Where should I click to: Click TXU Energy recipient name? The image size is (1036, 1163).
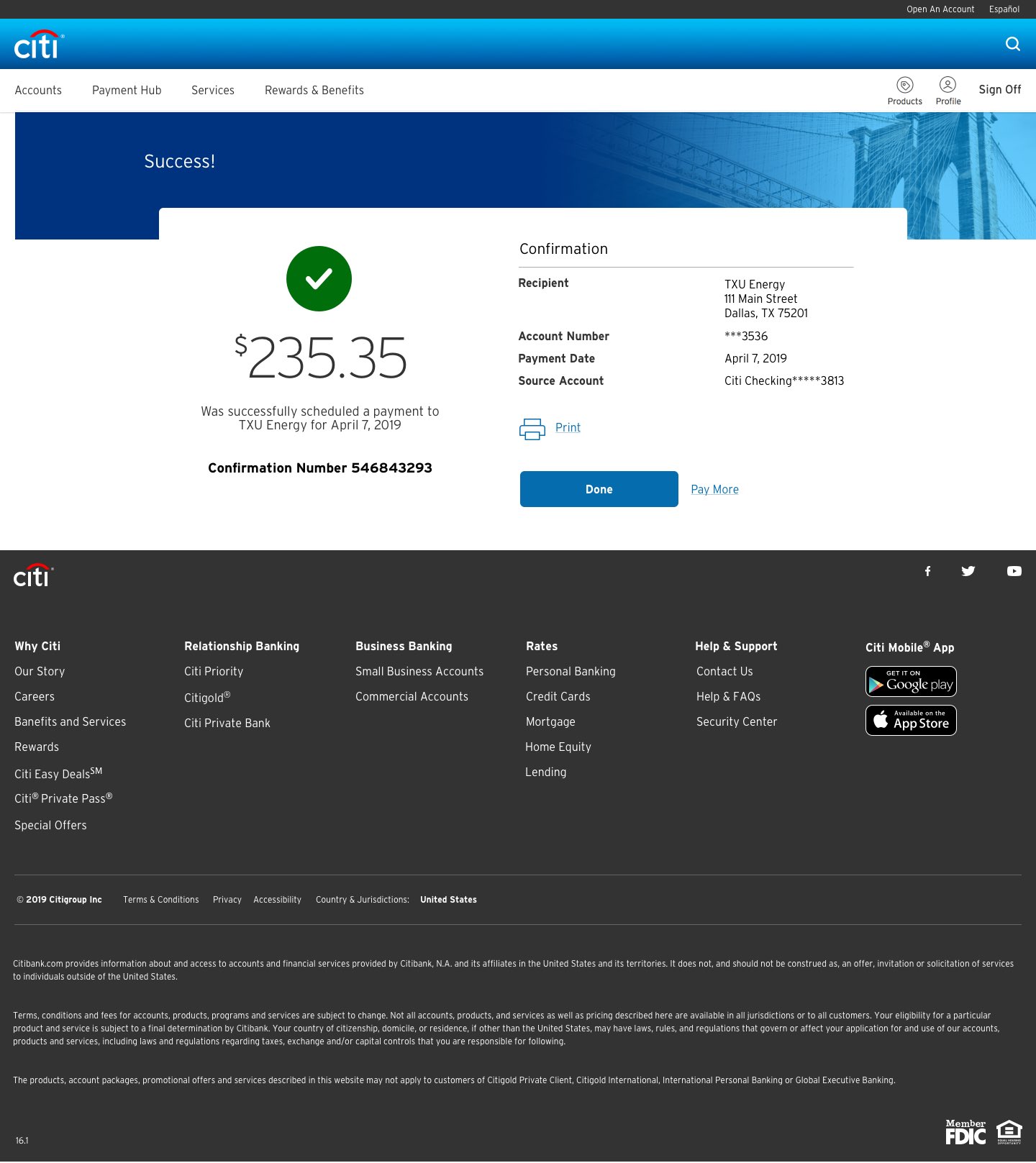(x=755, y=285)
